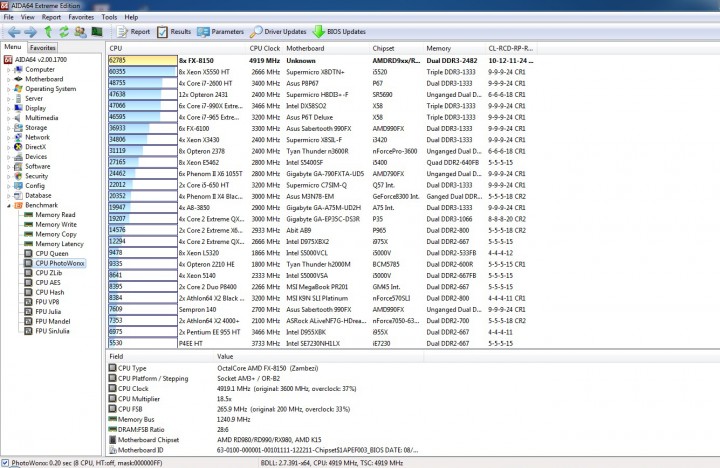Viewport: 720px width, 468px height.
Task: Collapse the Benchmark tree node
Action: pos(8,205)
